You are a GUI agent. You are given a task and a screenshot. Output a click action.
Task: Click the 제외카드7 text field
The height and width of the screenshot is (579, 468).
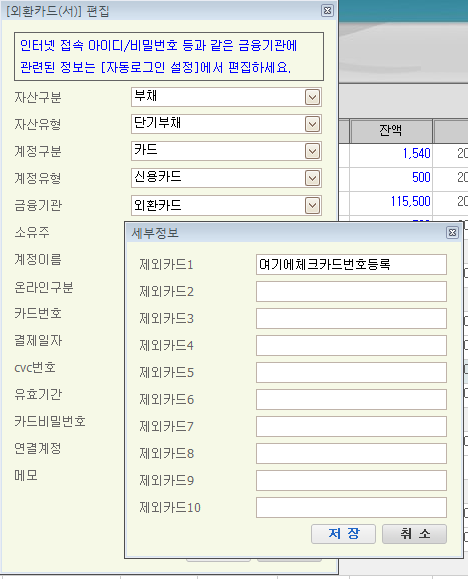[351, 426]
